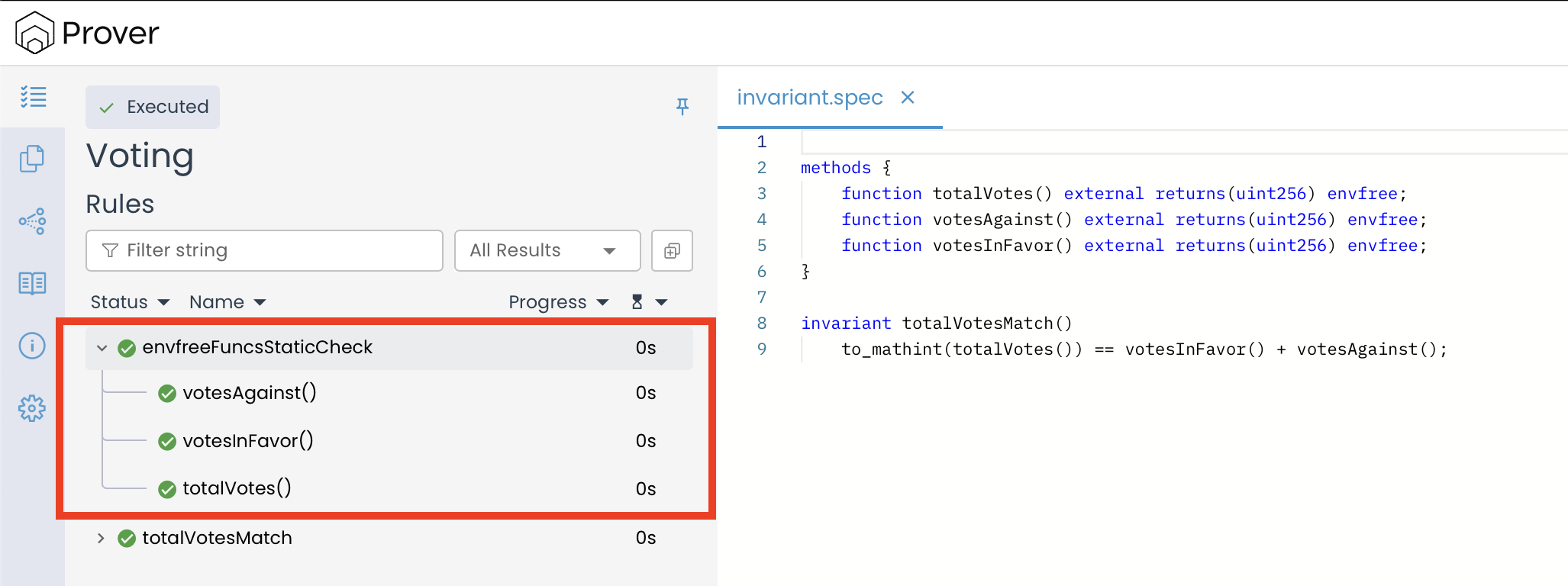Sort rules by Progress column

(x=557, y=302)
